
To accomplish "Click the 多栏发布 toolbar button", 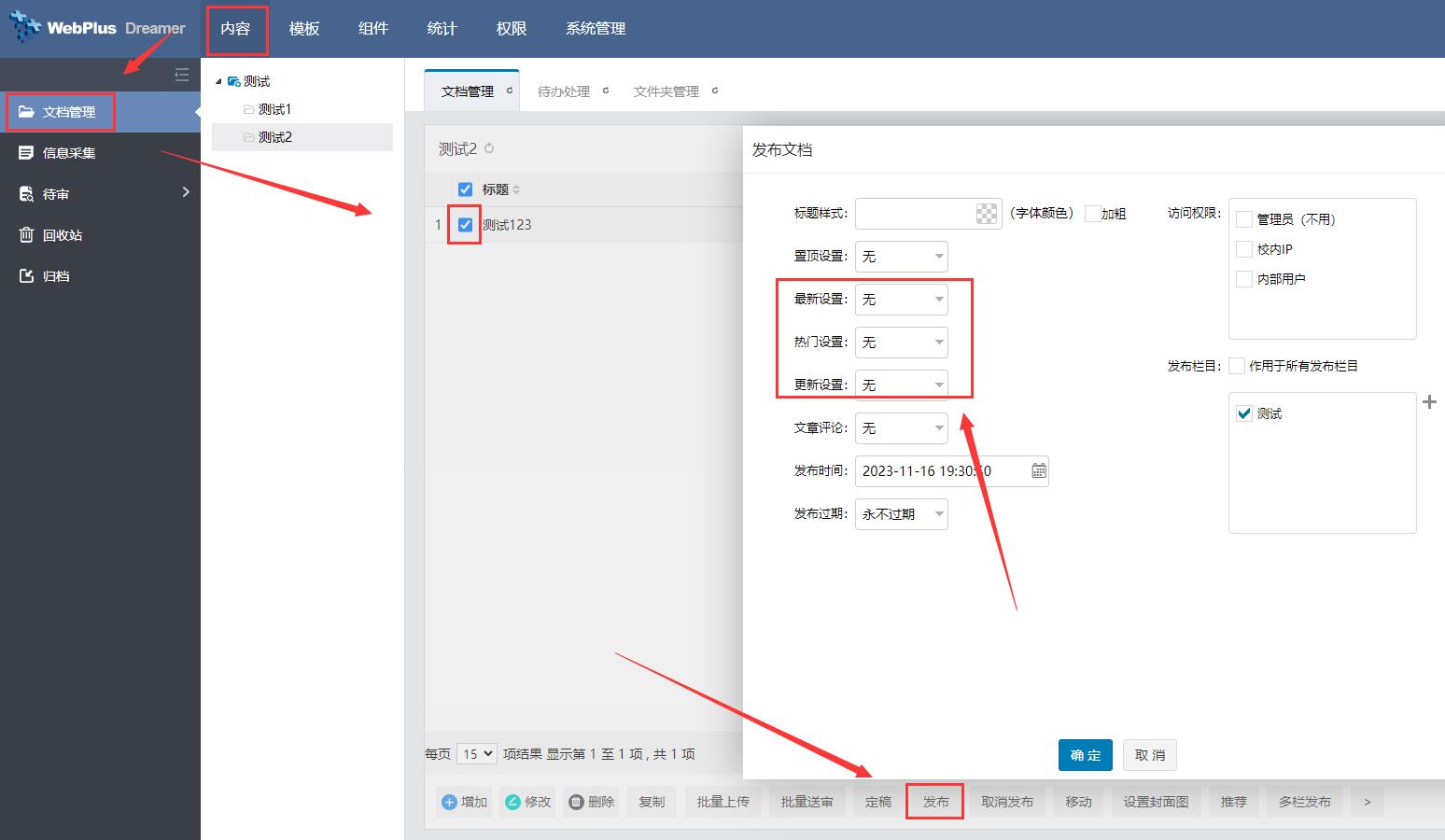I will 1305,802.
